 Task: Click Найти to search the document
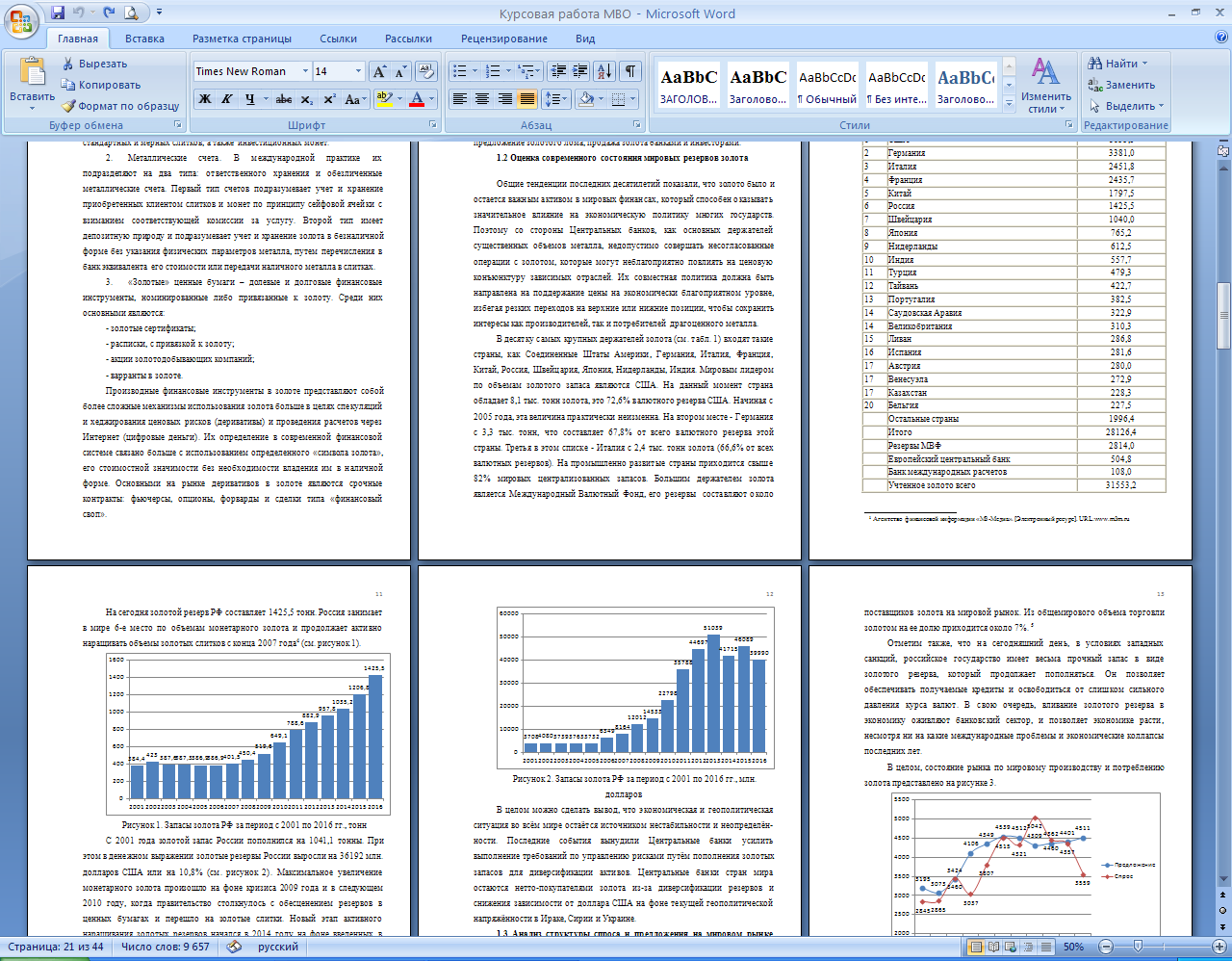[x=1118, y=64]
